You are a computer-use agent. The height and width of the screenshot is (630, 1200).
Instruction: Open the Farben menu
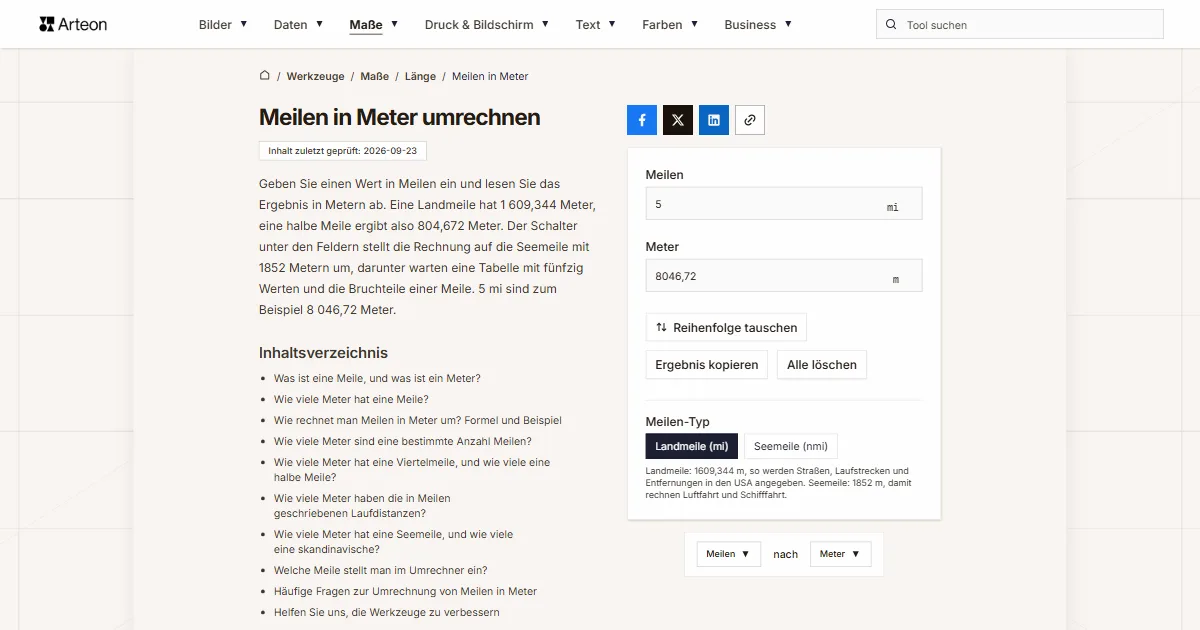tap(670, 25)
